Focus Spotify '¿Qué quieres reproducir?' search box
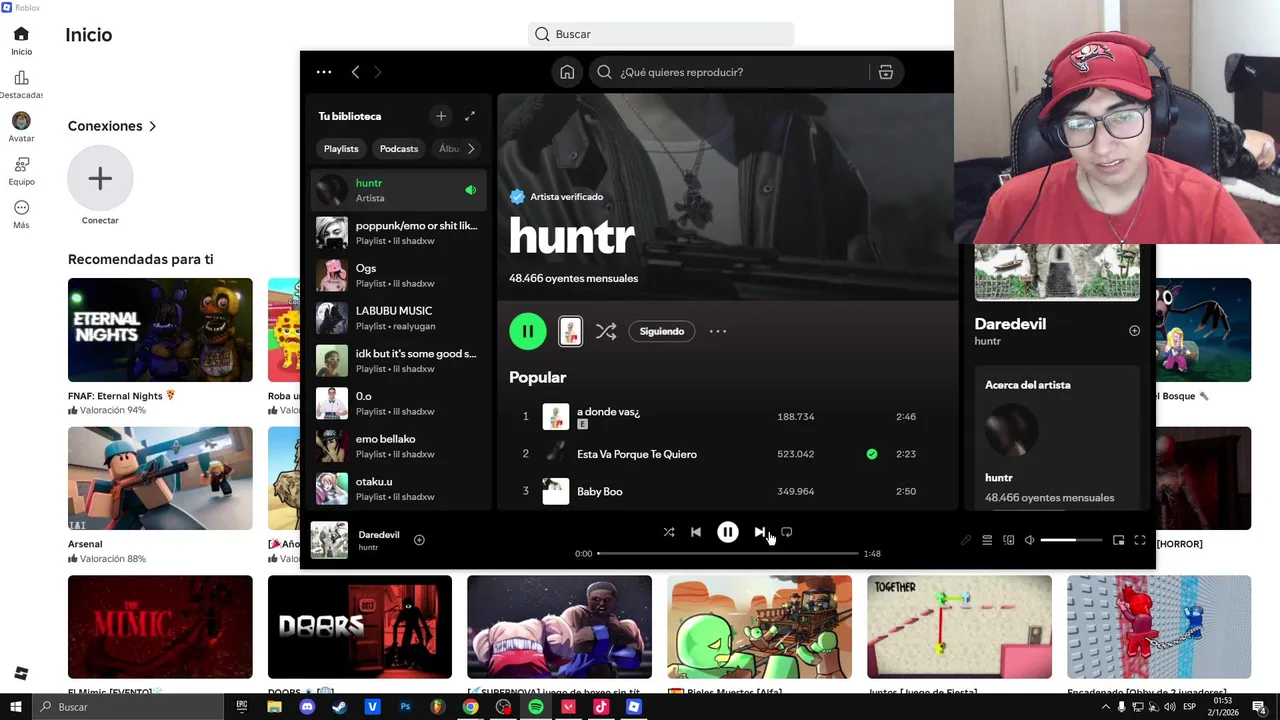This screenshot has width=1280, height=720. (x=730, y=72)
